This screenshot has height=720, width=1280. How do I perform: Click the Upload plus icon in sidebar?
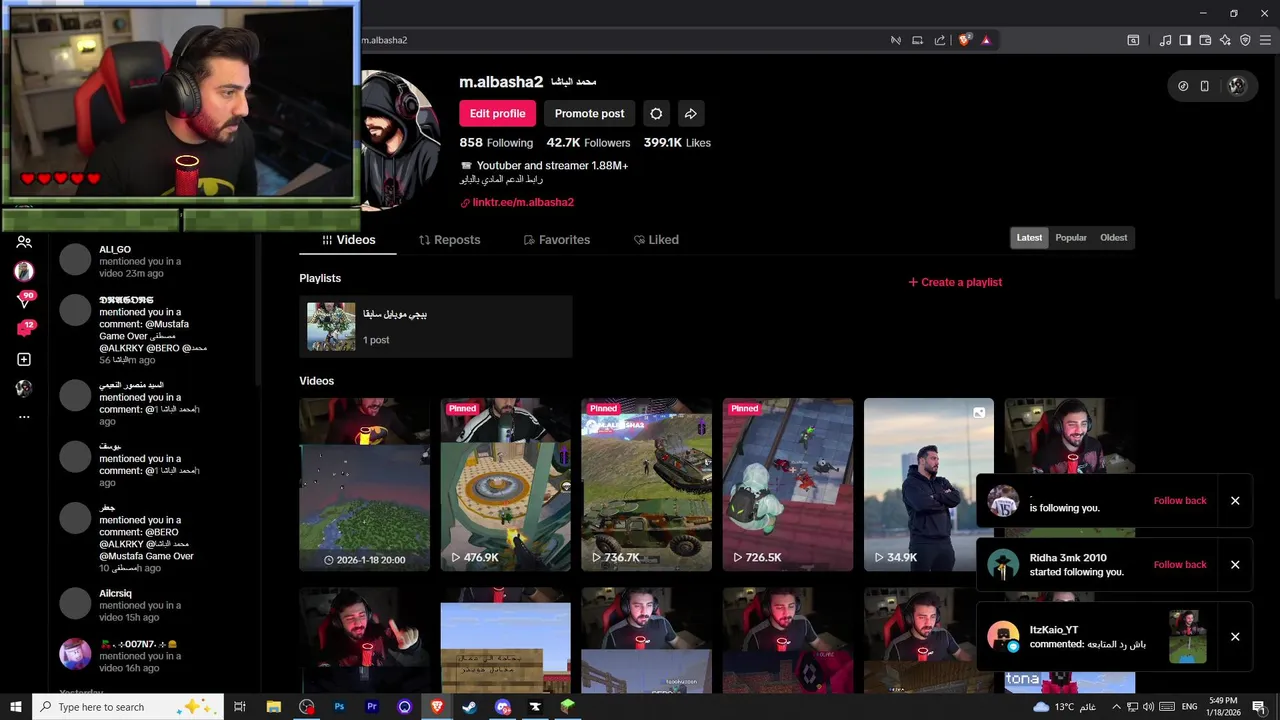[24, 359]
